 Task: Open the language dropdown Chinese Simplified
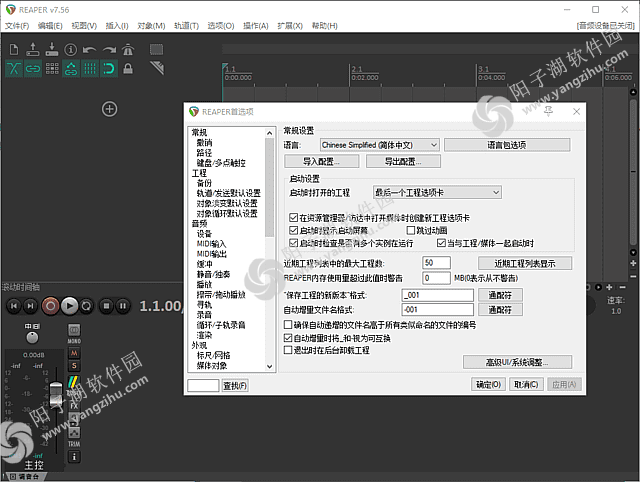pyautogui.click(x=380, y=145)
